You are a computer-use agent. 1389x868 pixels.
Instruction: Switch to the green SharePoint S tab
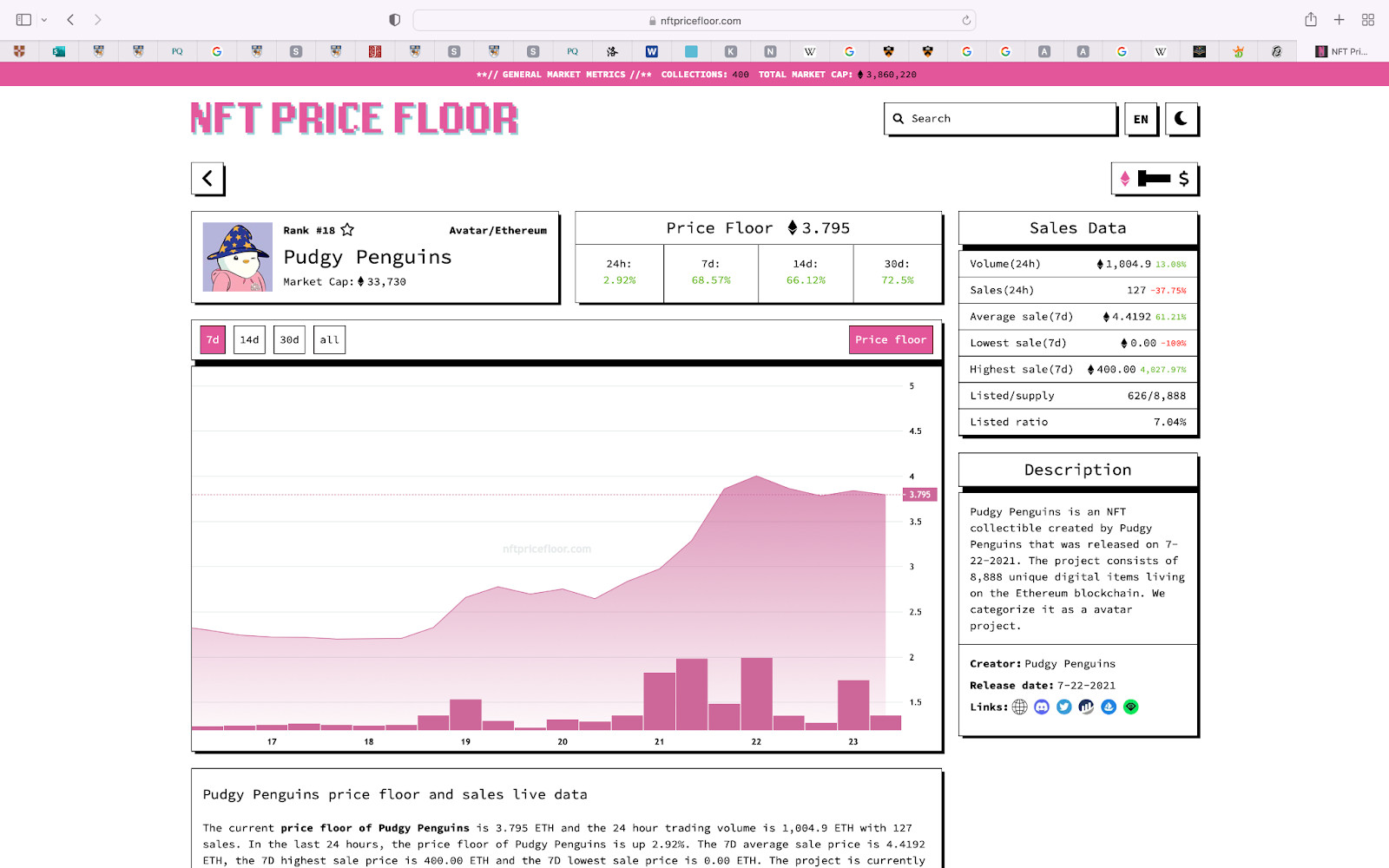click(x=59, y=51)
